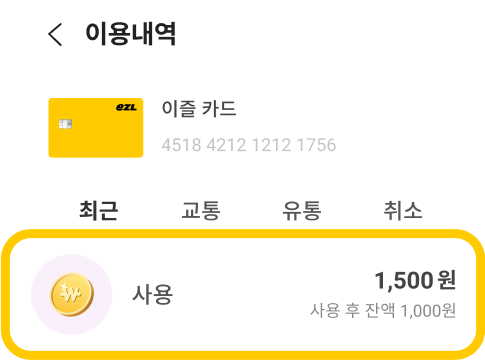Click the 1,500원 amount

[x=415, y=280]
